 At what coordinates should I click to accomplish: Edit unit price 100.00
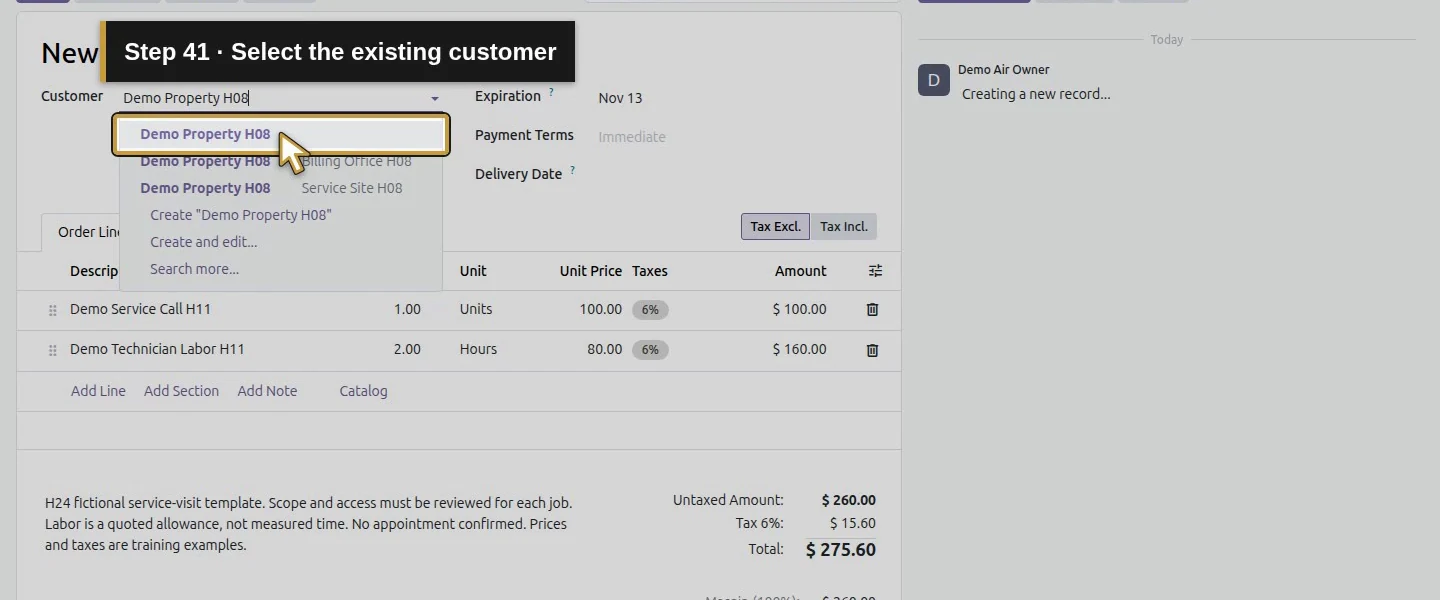click(x=600, y=309)
